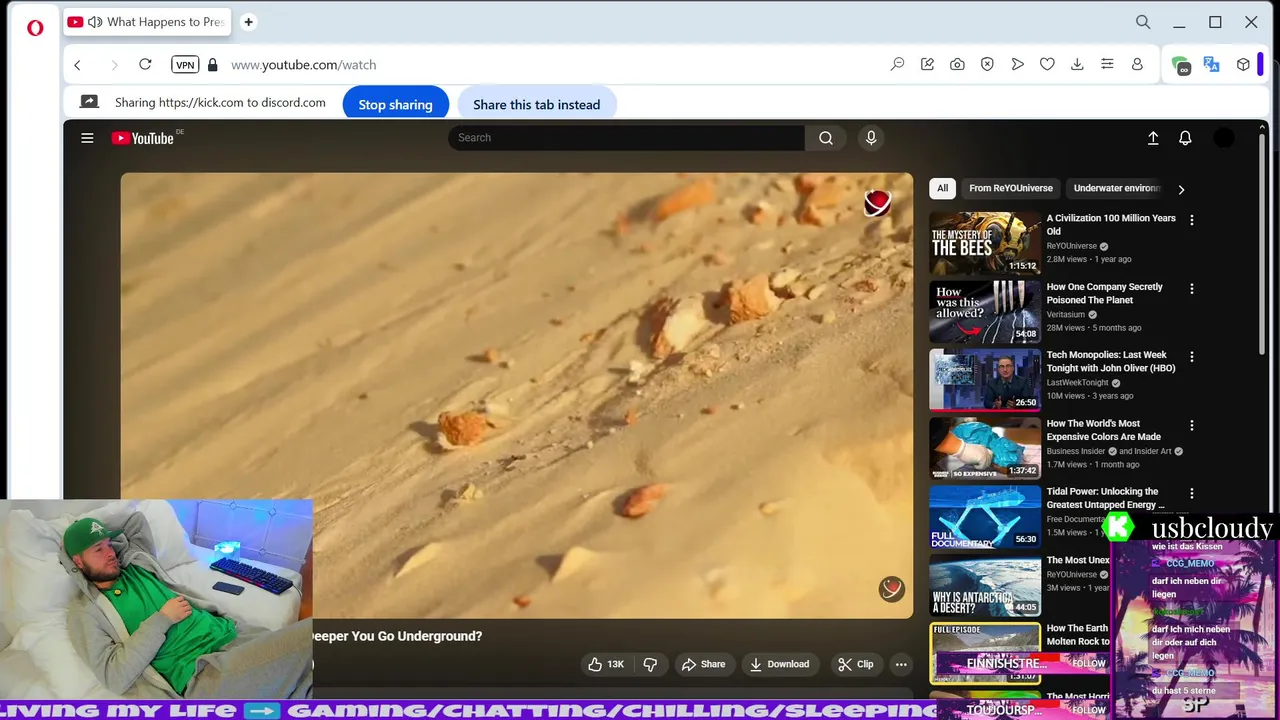
Task: Open YouTube create/upload icon
Action: coord(1153,138)
